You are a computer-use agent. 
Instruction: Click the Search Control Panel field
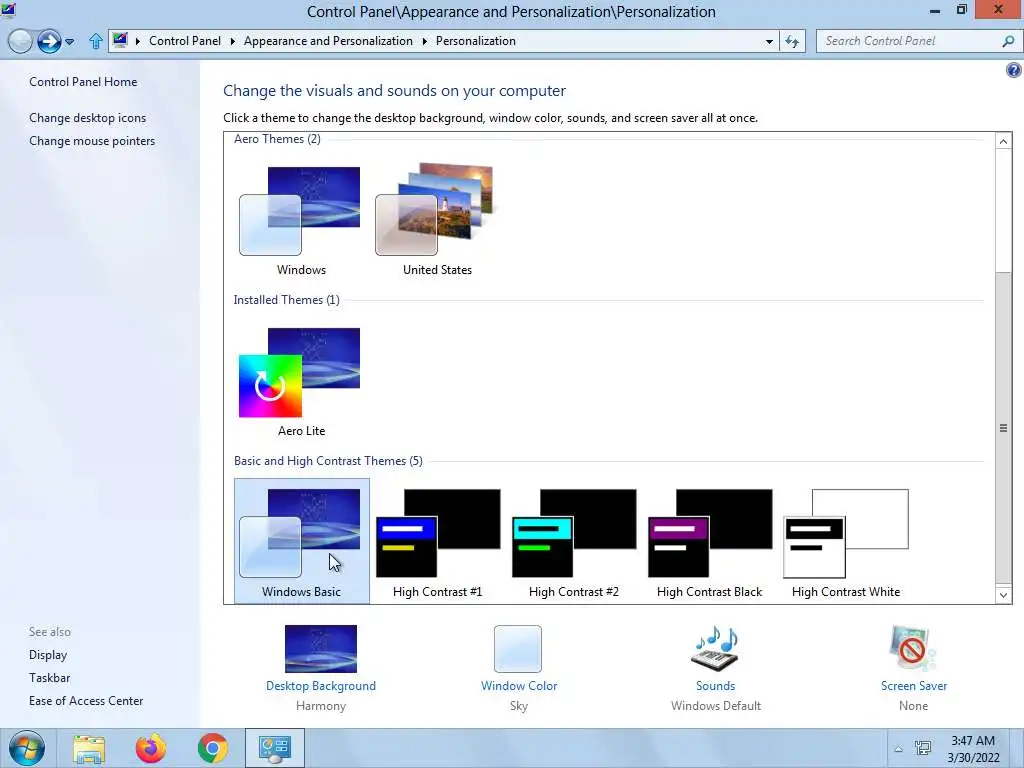point(918,41)
